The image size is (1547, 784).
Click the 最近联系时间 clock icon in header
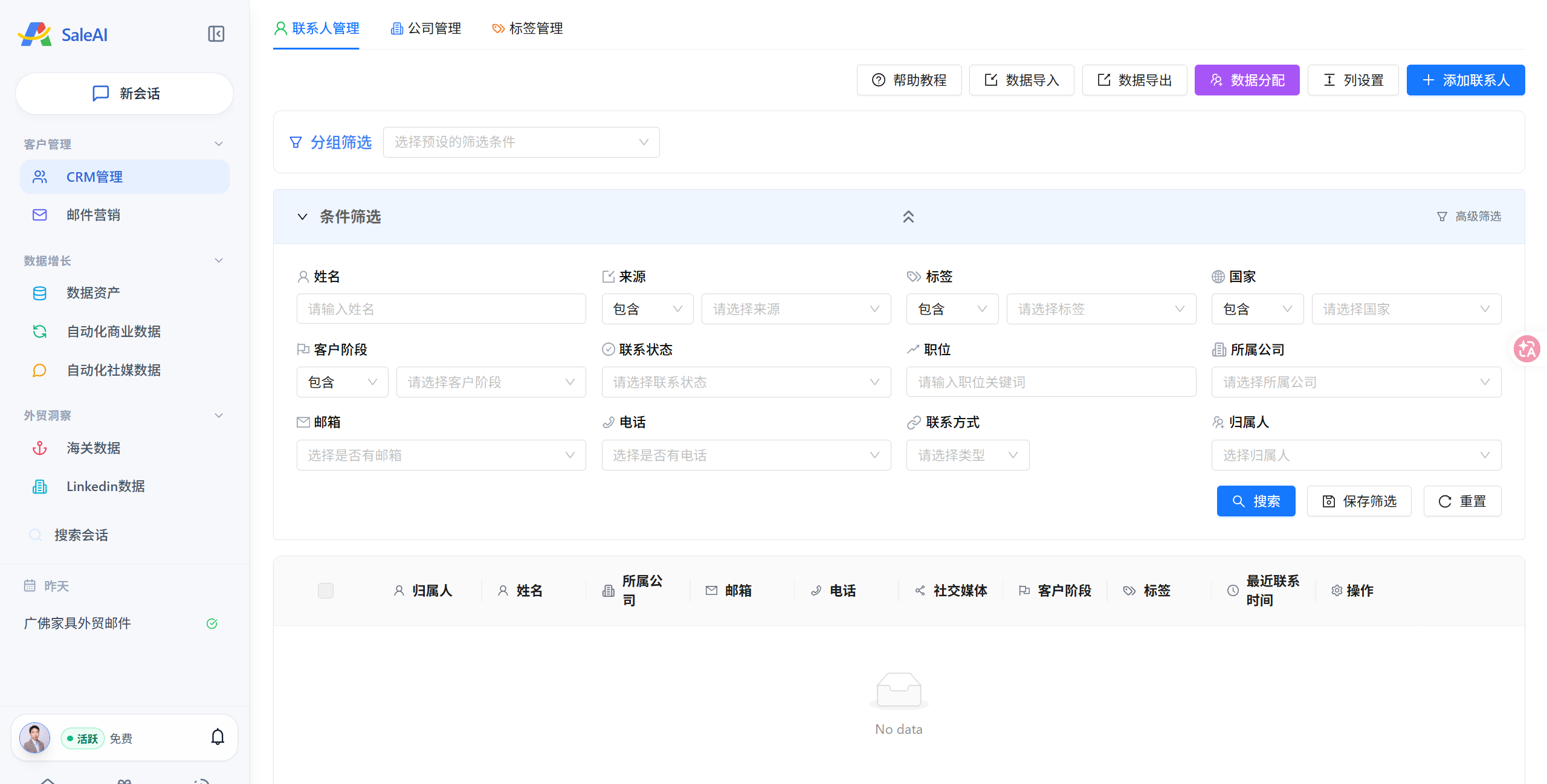point(1233,591)
